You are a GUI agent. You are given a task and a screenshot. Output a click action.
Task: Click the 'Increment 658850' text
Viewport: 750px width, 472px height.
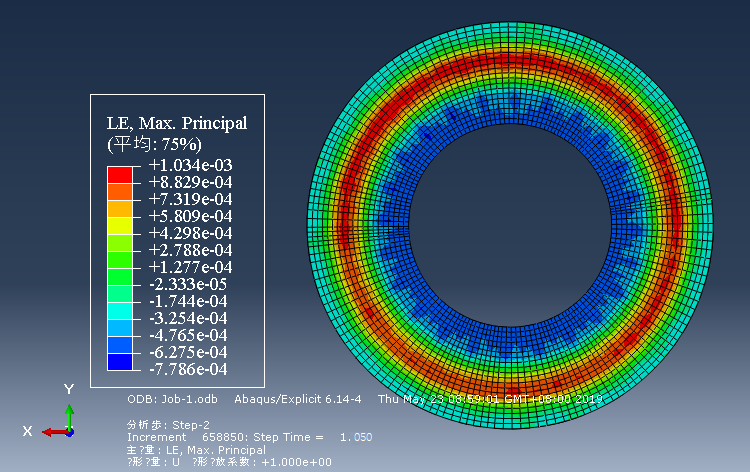(187, 438)
